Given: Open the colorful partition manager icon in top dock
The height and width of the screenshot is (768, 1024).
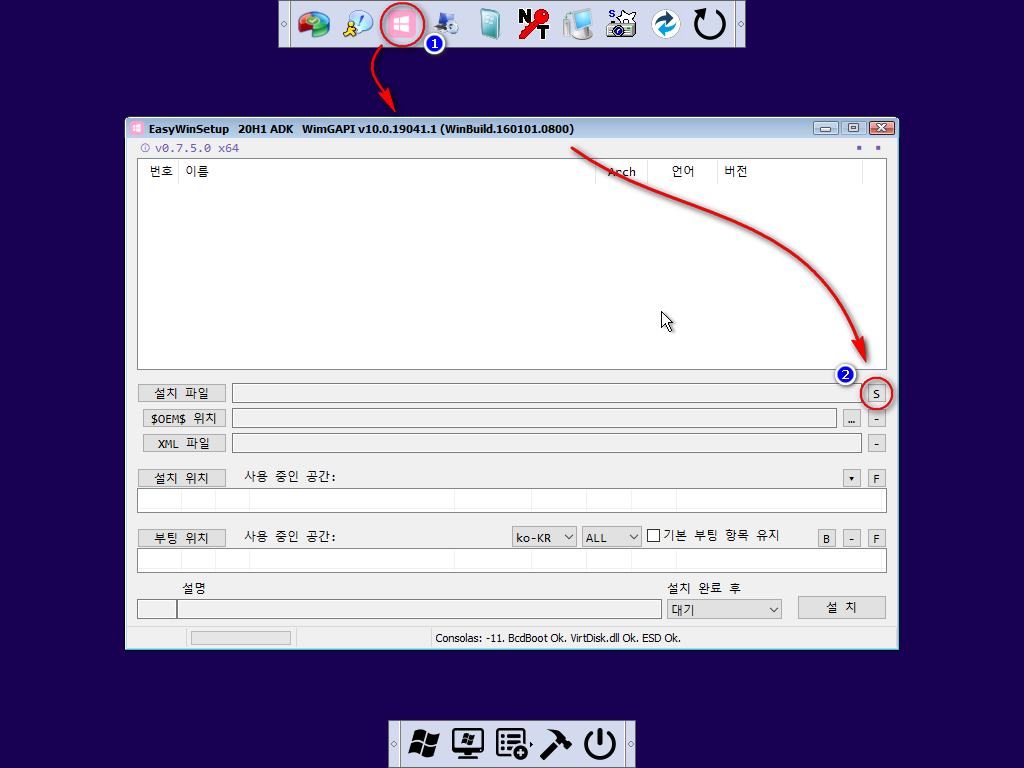Looking at the screenshot, I should click(314, 24).
